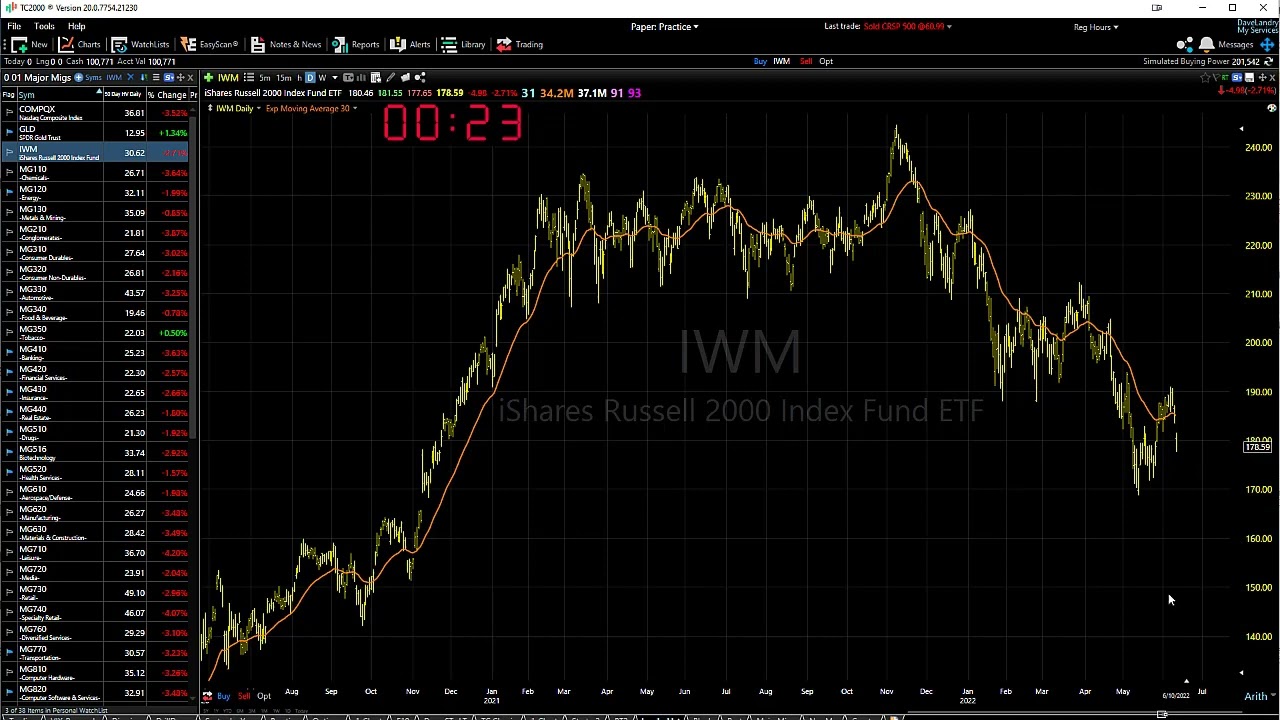This screenshot has height=720, width=1280.
Task: Open the My Services link
Action: pos(1258,30)
